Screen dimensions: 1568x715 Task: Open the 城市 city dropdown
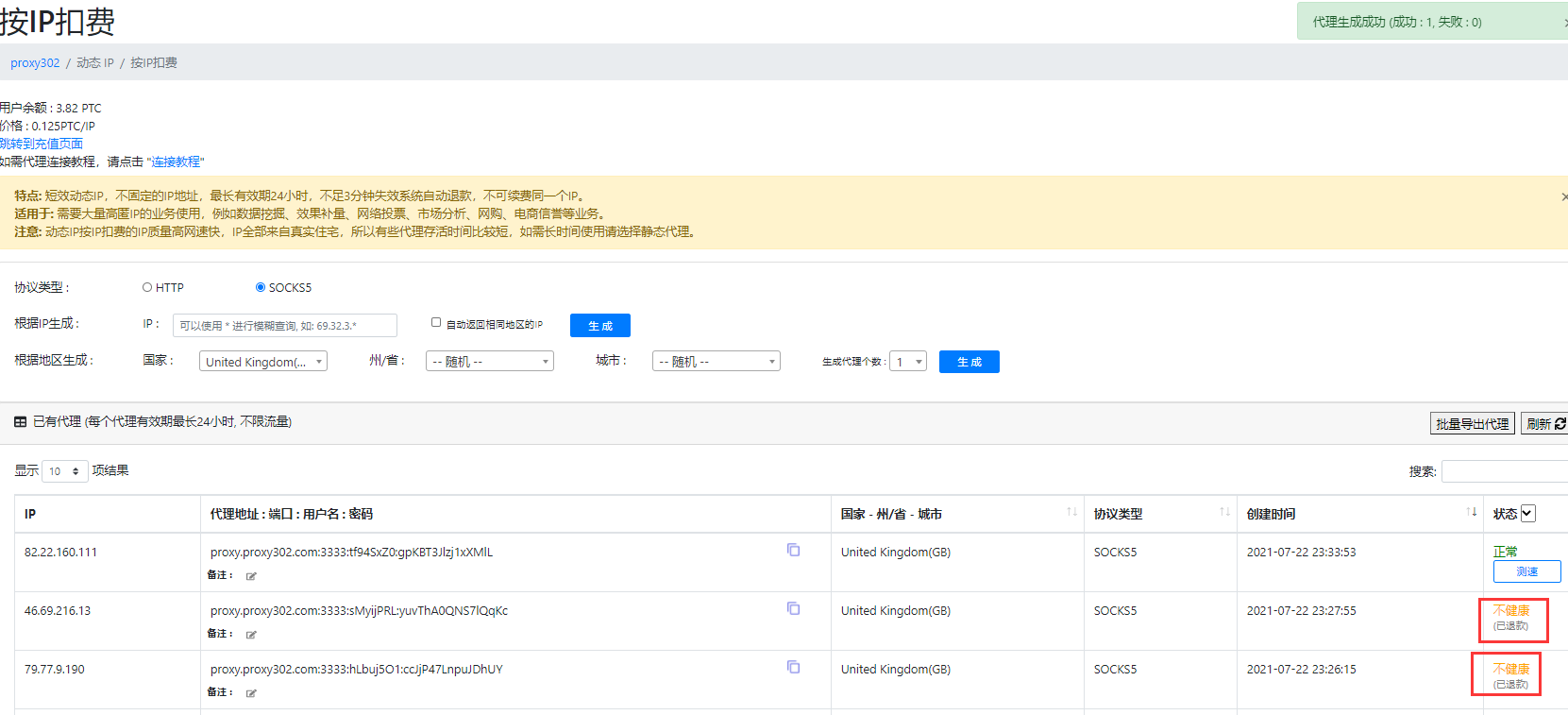coord(716,362)
